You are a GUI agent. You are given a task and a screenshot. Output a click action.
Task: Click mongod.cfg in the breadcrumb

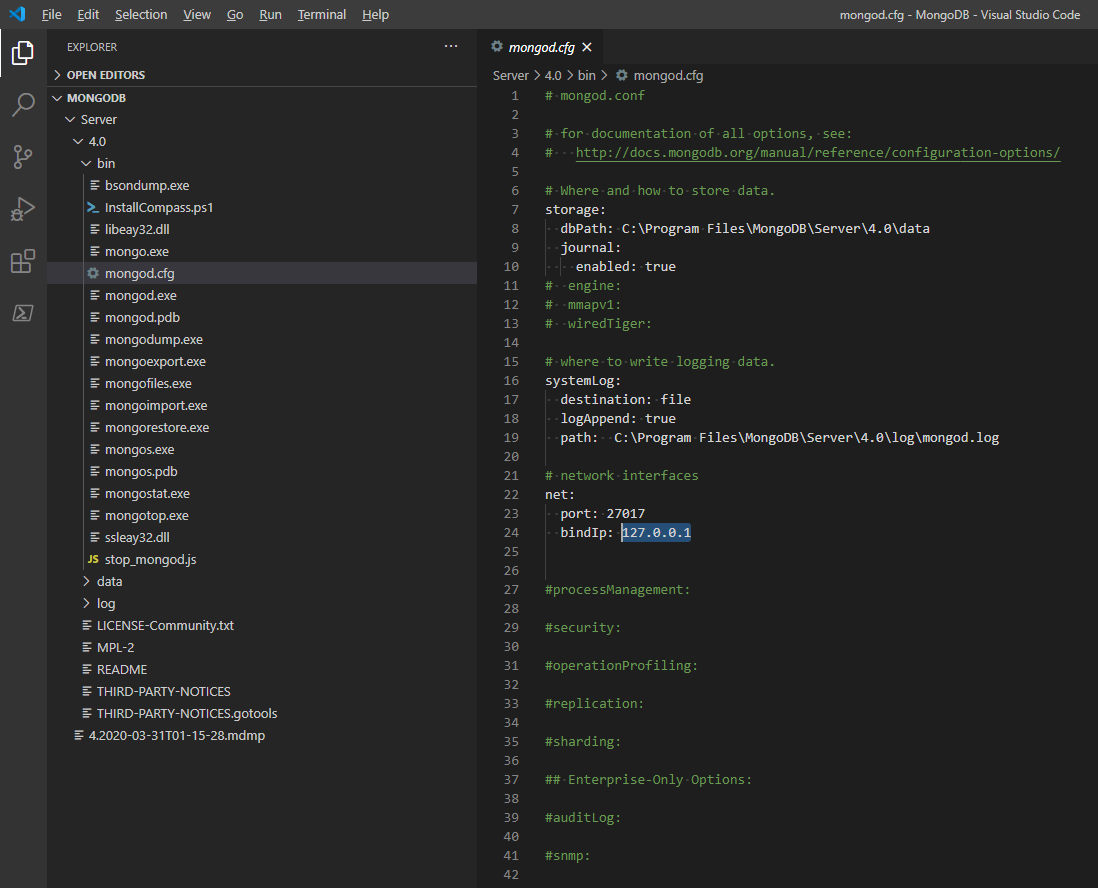[x=668, y=75]
